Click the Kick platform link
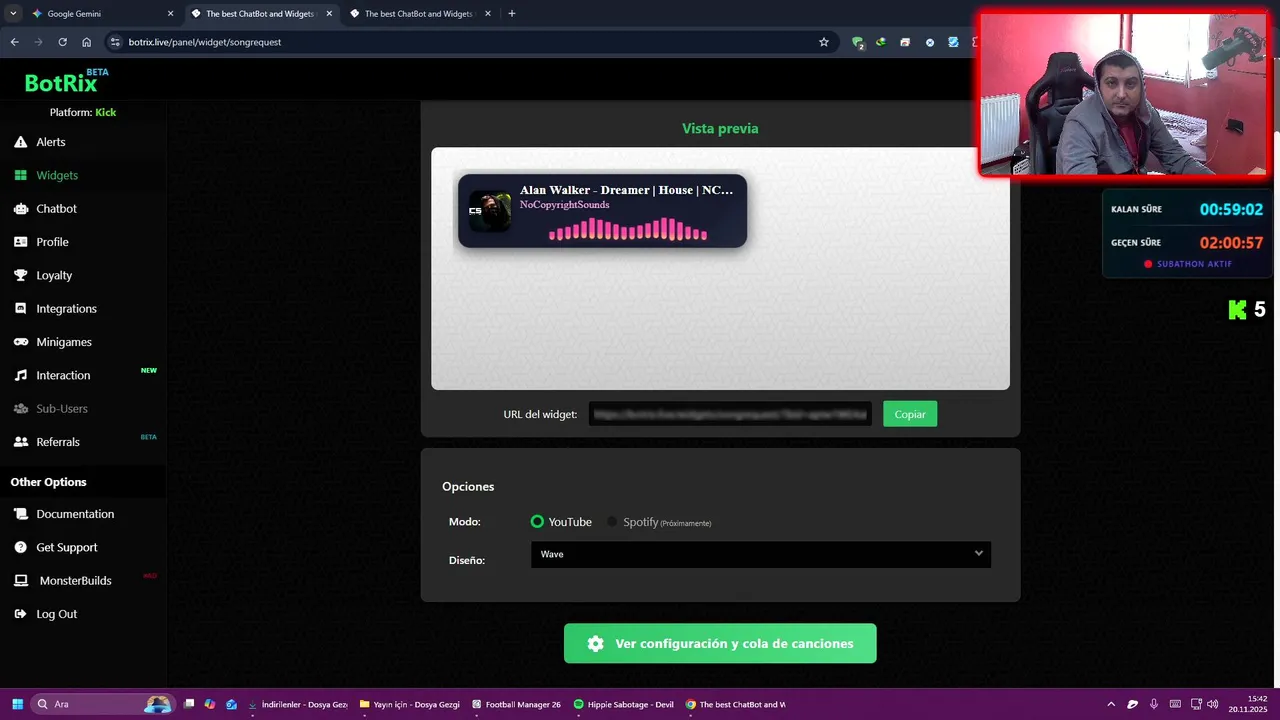 [x=106, y=112]
